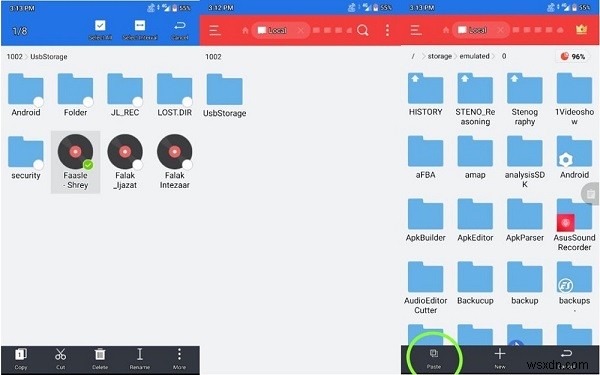The width and height of the screenshot is (600, 375).
Task: Uncheck the green tick on Faasle - Shrey
Action: pos(88,165)
